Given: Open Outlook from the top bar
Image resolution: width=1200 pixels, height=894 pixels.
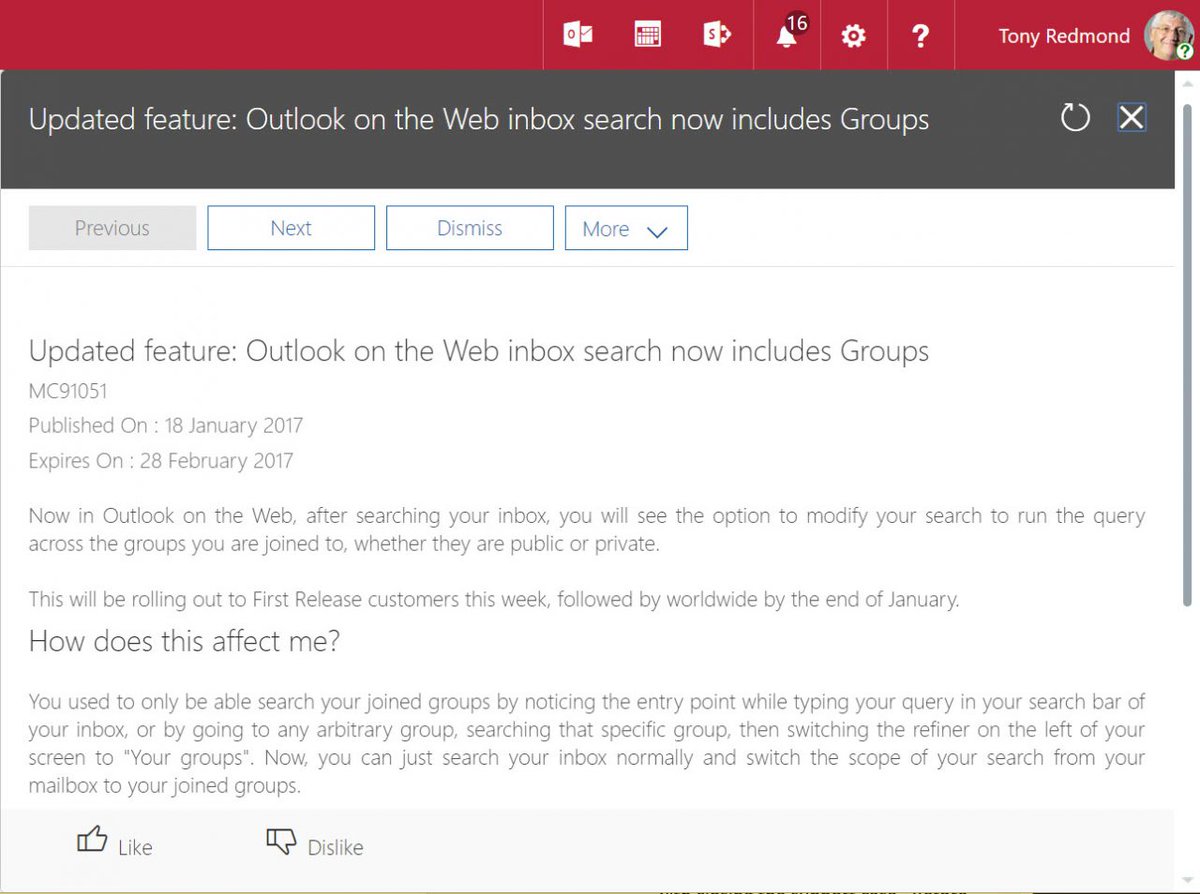Looking at the screenshot, I should click(578, 35).
